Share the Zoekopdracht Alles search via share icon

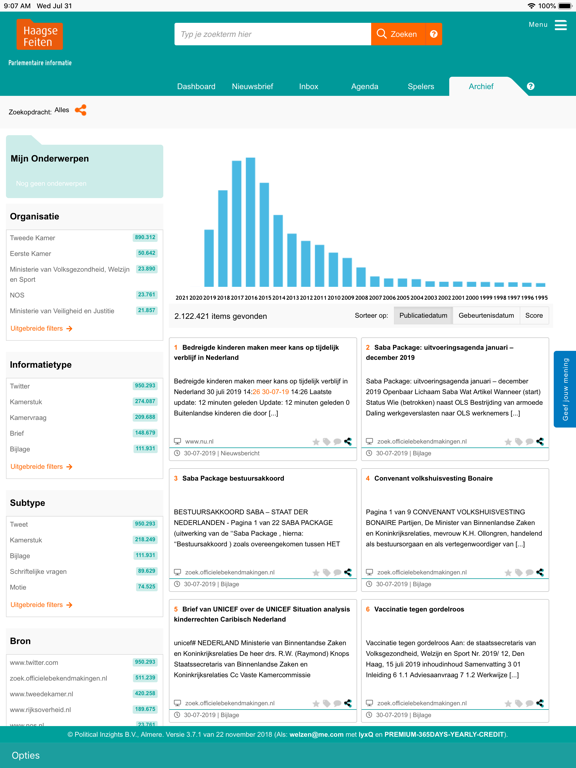coord(81,110)
